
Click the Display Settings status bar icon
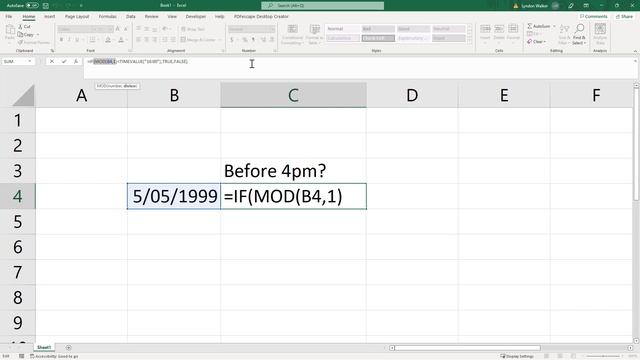pyautogui.click(x=517, y=356)
